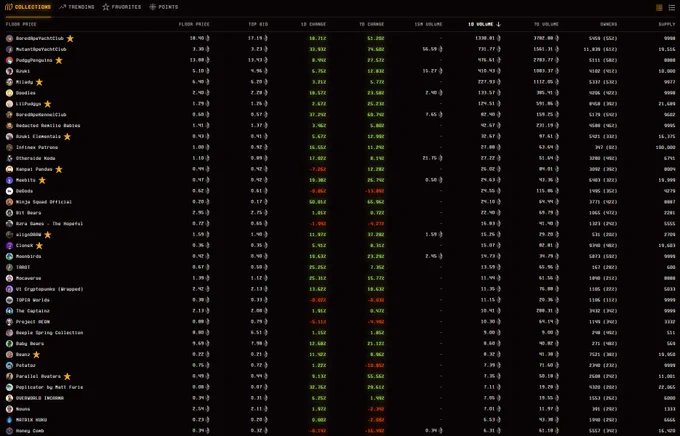The image size is (680, 436).
Task: Open the Baby Bears collection name
Action: pyautogui.click(x=30, y=344)
